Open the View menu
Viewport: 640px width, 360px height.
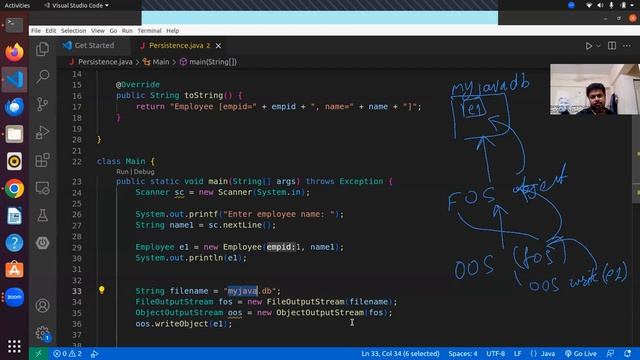coord(98,31)
